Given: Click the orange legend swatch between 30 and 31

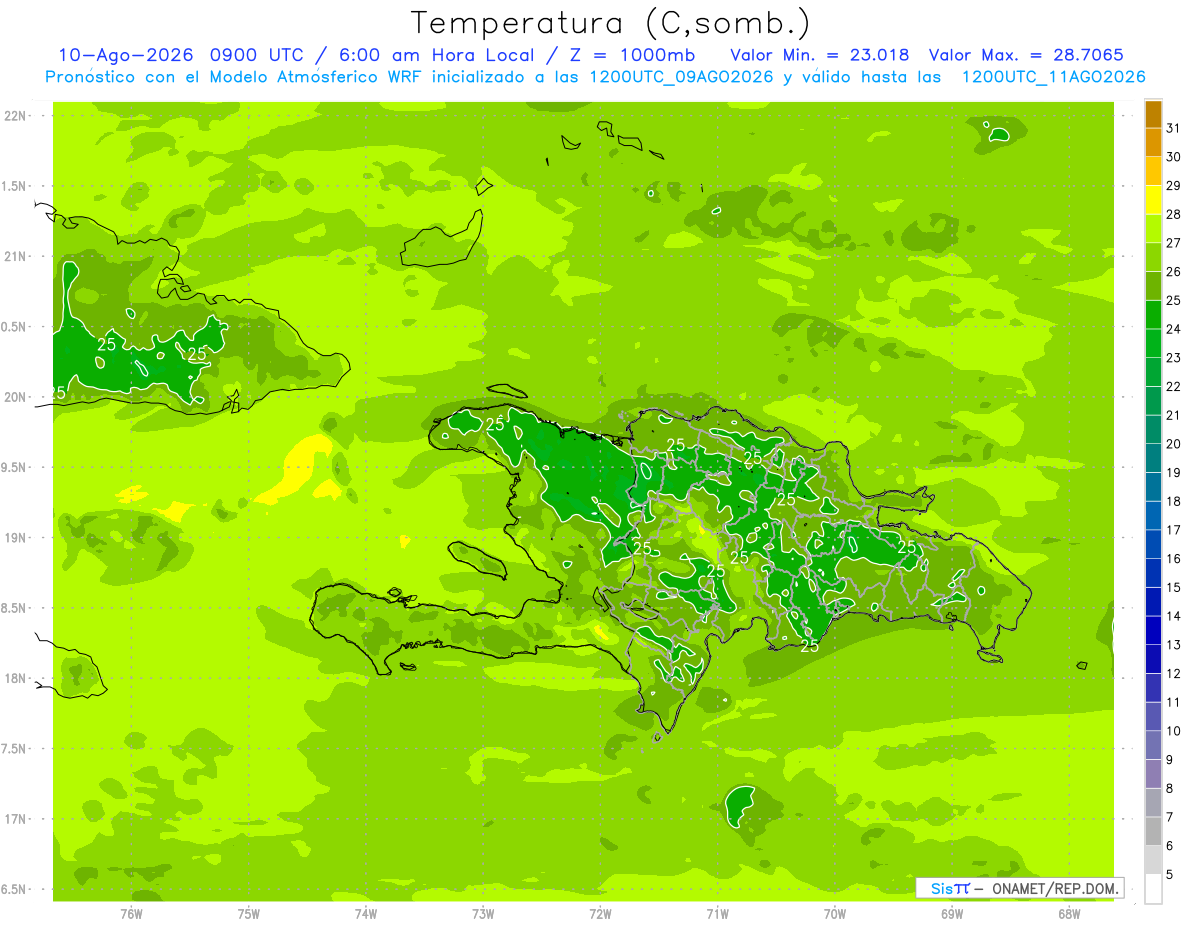Looking at the screenshot, I should click(1153, 143).
